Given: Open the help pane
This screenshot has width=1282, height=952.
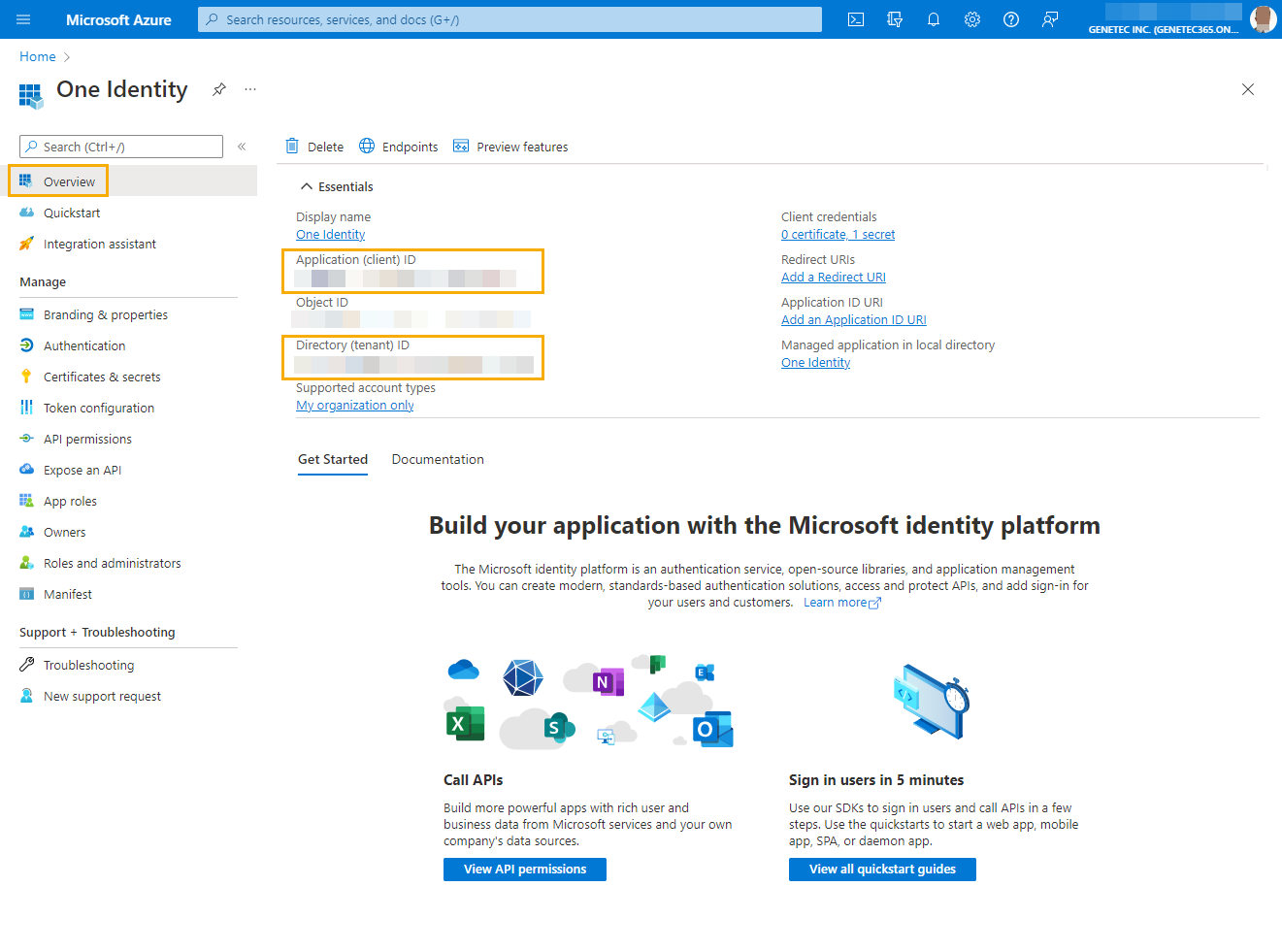Looking at the screenshot, I should (x=1010, y=19).
